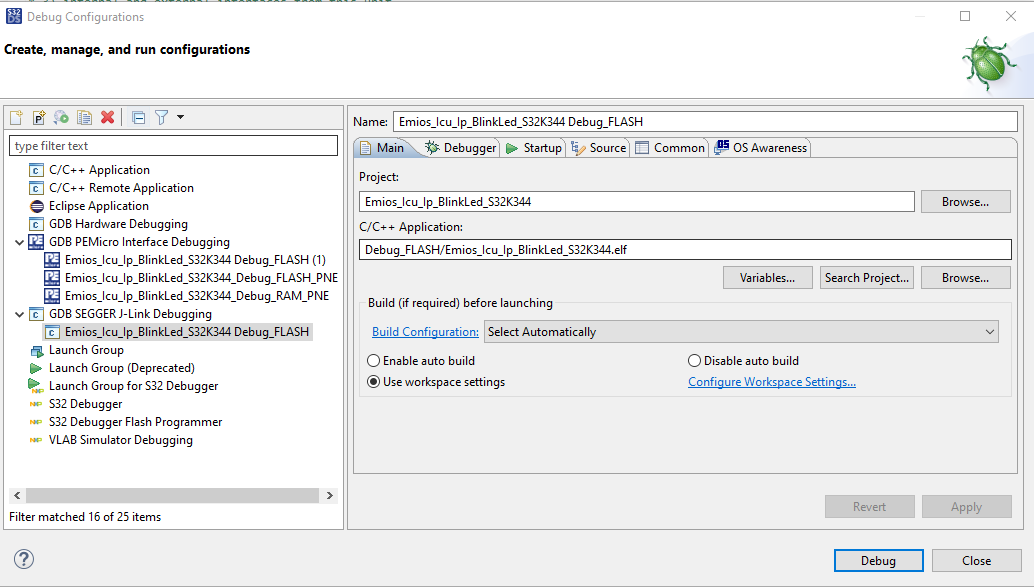Create a new launch configuration prototype

(38, 117)
